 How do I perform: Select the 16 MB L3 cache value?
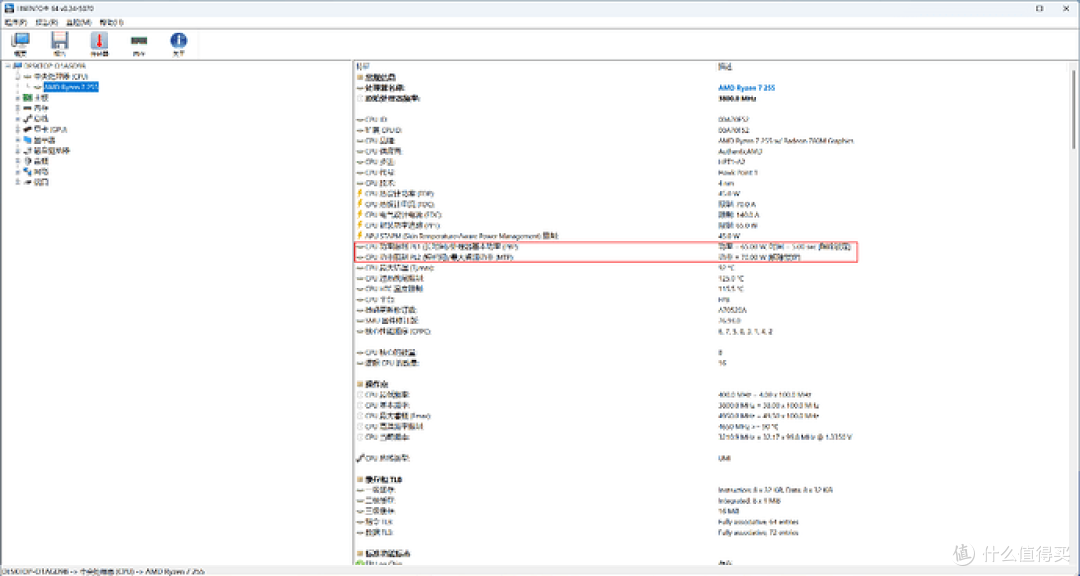[728, 511]
